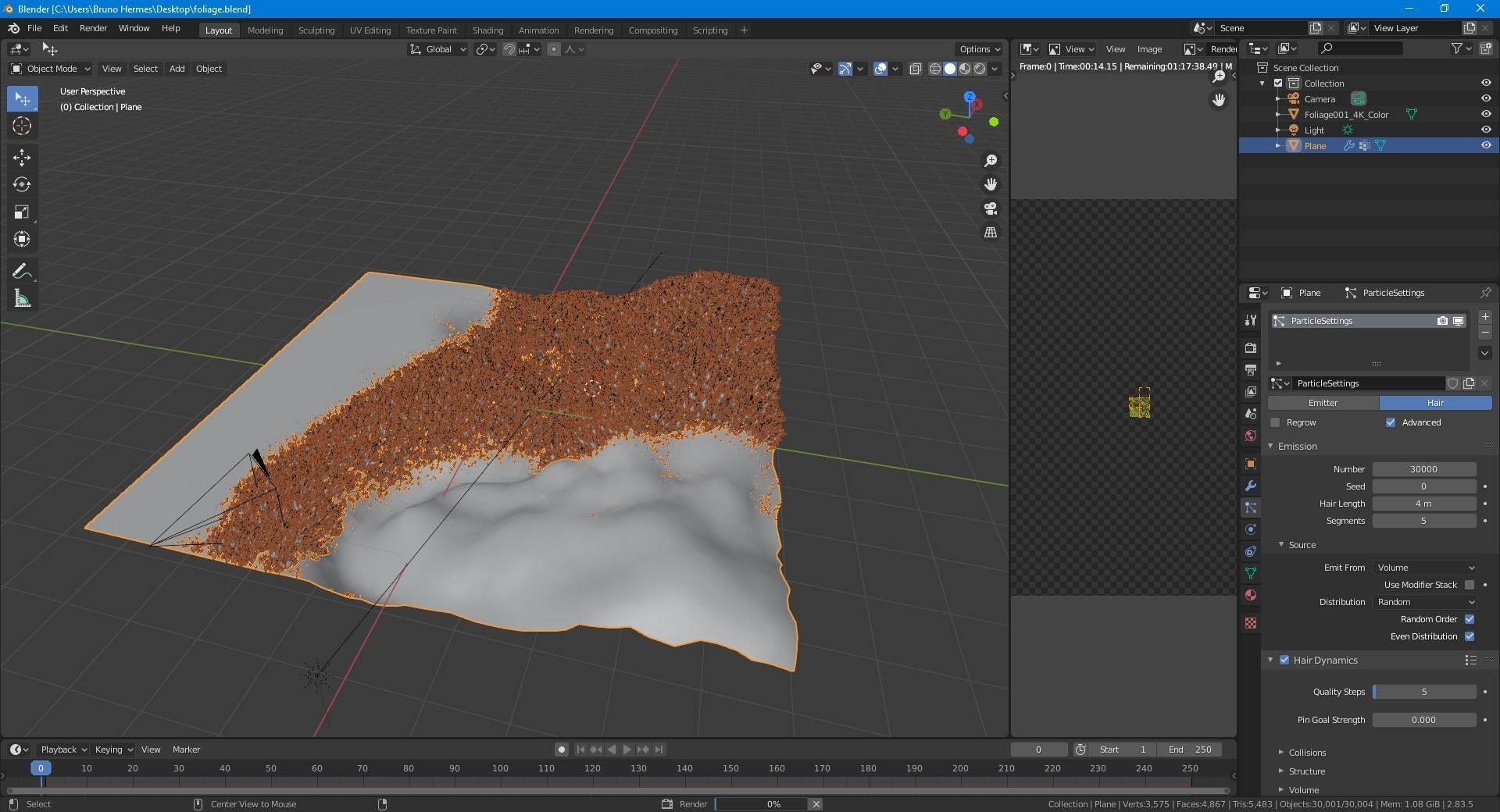Switch particle type to Emitter

[1323, 403]
